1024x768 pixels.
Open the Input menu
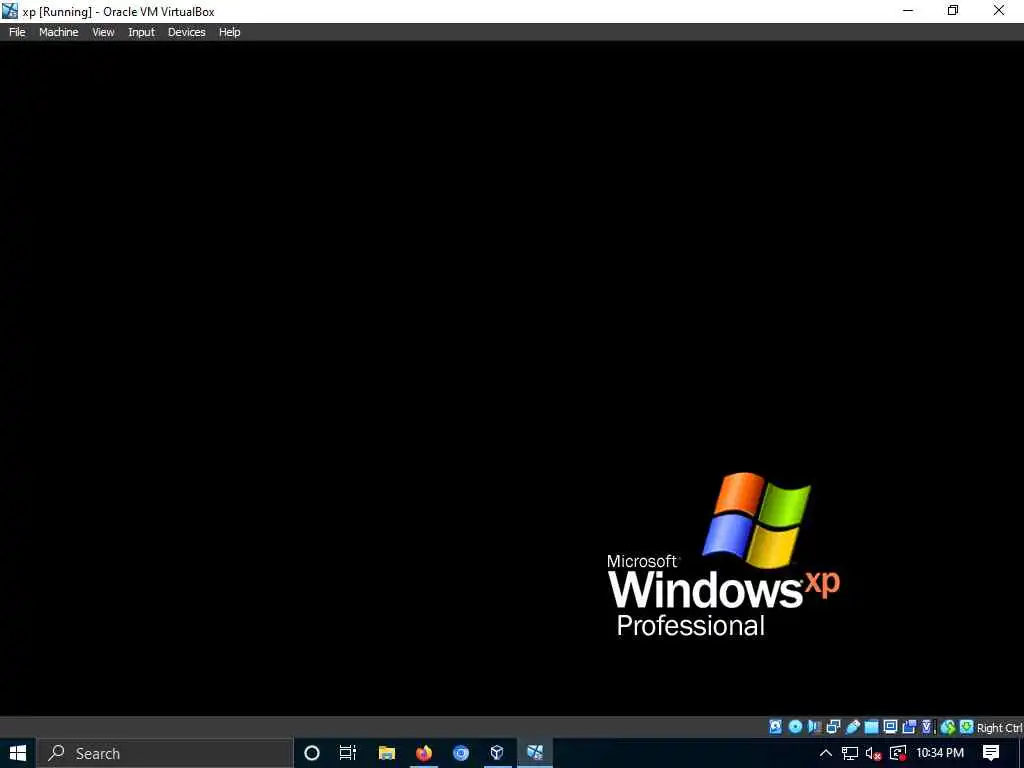click(141, 32)
